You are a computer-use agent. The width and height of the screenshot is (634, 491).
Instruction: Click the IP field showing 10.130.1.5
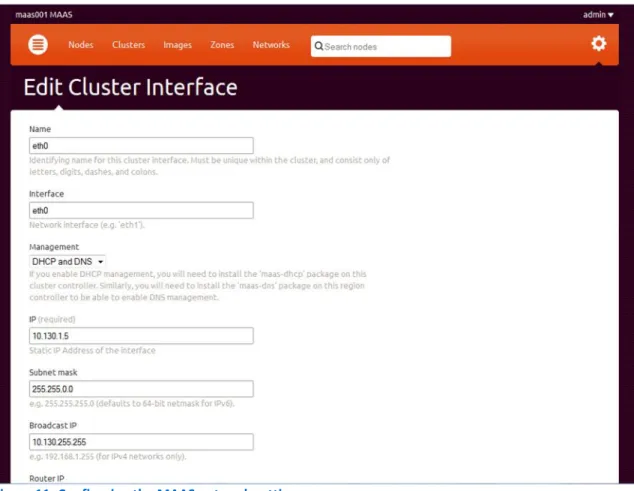click(x=141, y=336)
